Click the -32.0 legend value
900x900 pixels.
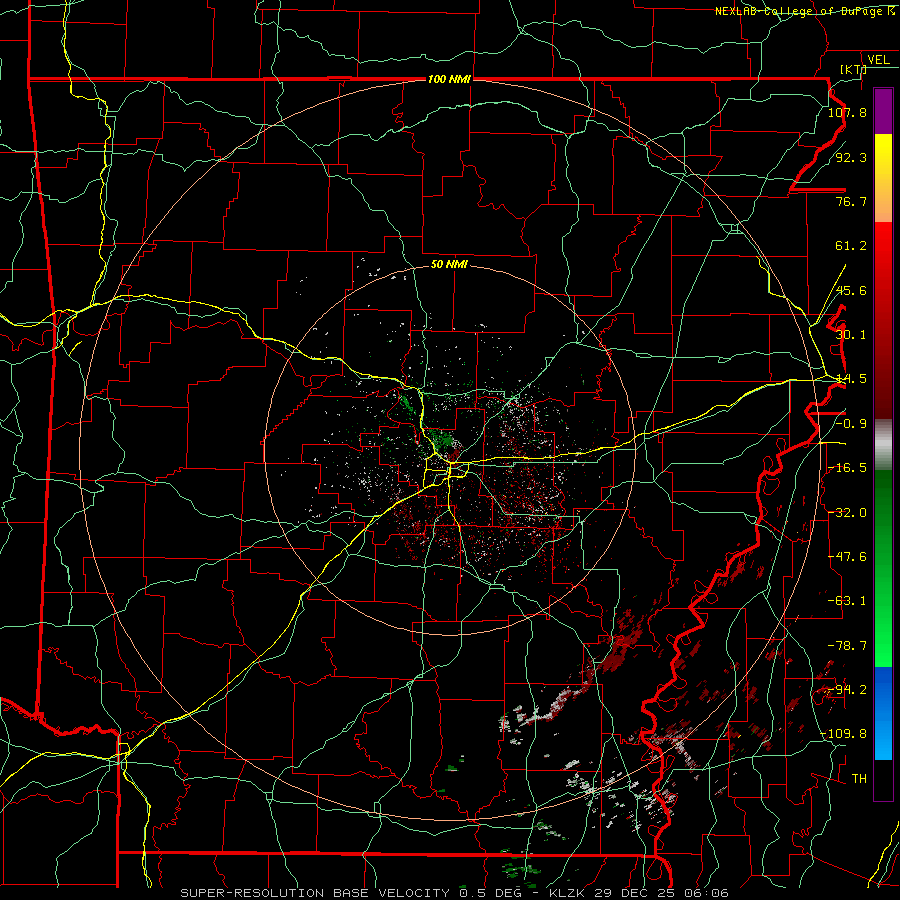coord(847,513)
